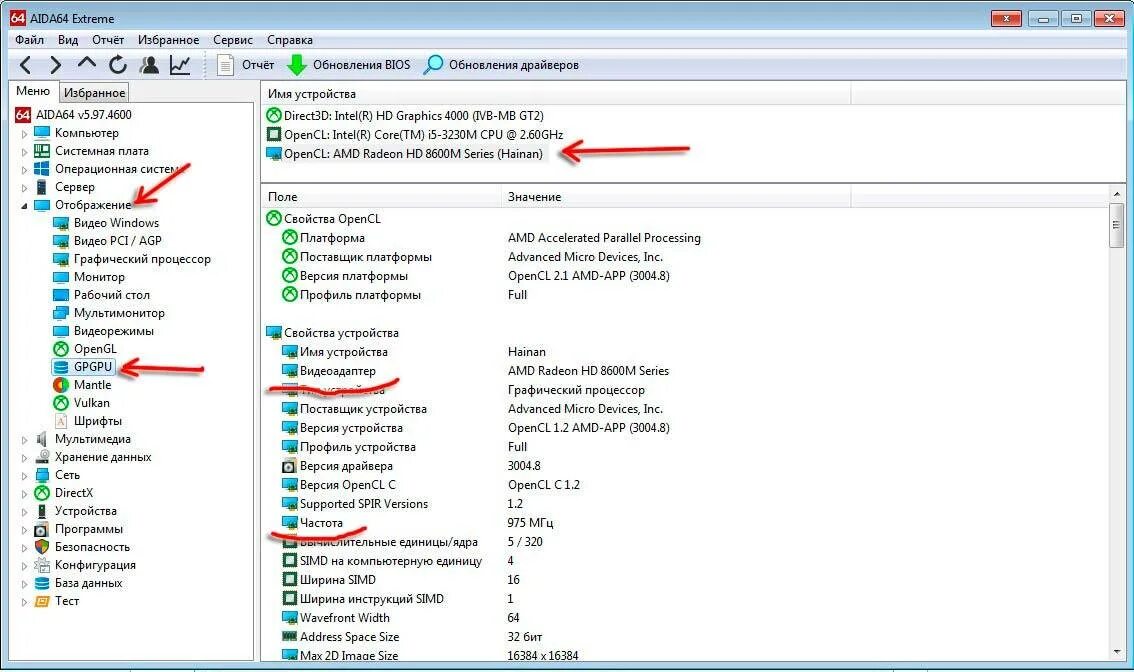
Task: Go up one level with the up arrow icon
Action: (x=87, y=63)
